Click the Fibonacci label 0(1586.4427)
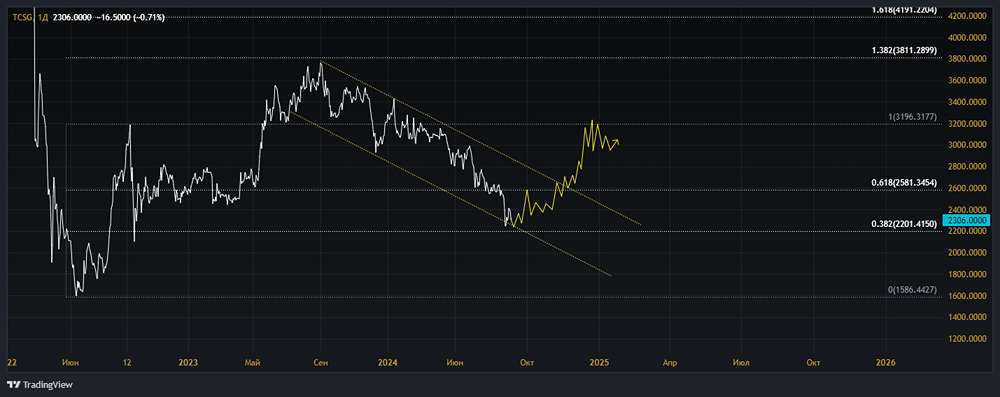 tap(913, 289)
